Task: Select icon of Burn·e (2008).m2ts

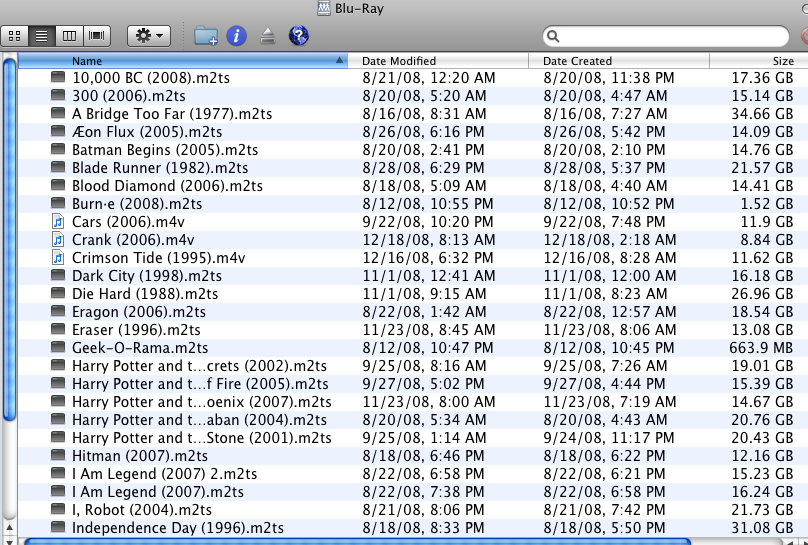Action: [x=58, y=203]
